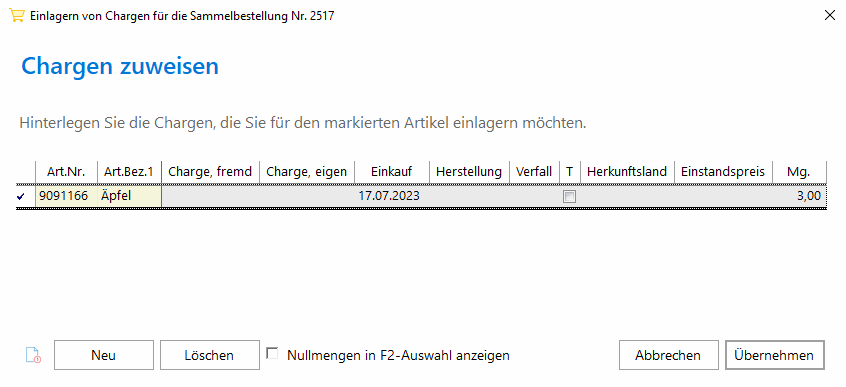Select the Mg. quantity cell 3,00

point(799,196)
